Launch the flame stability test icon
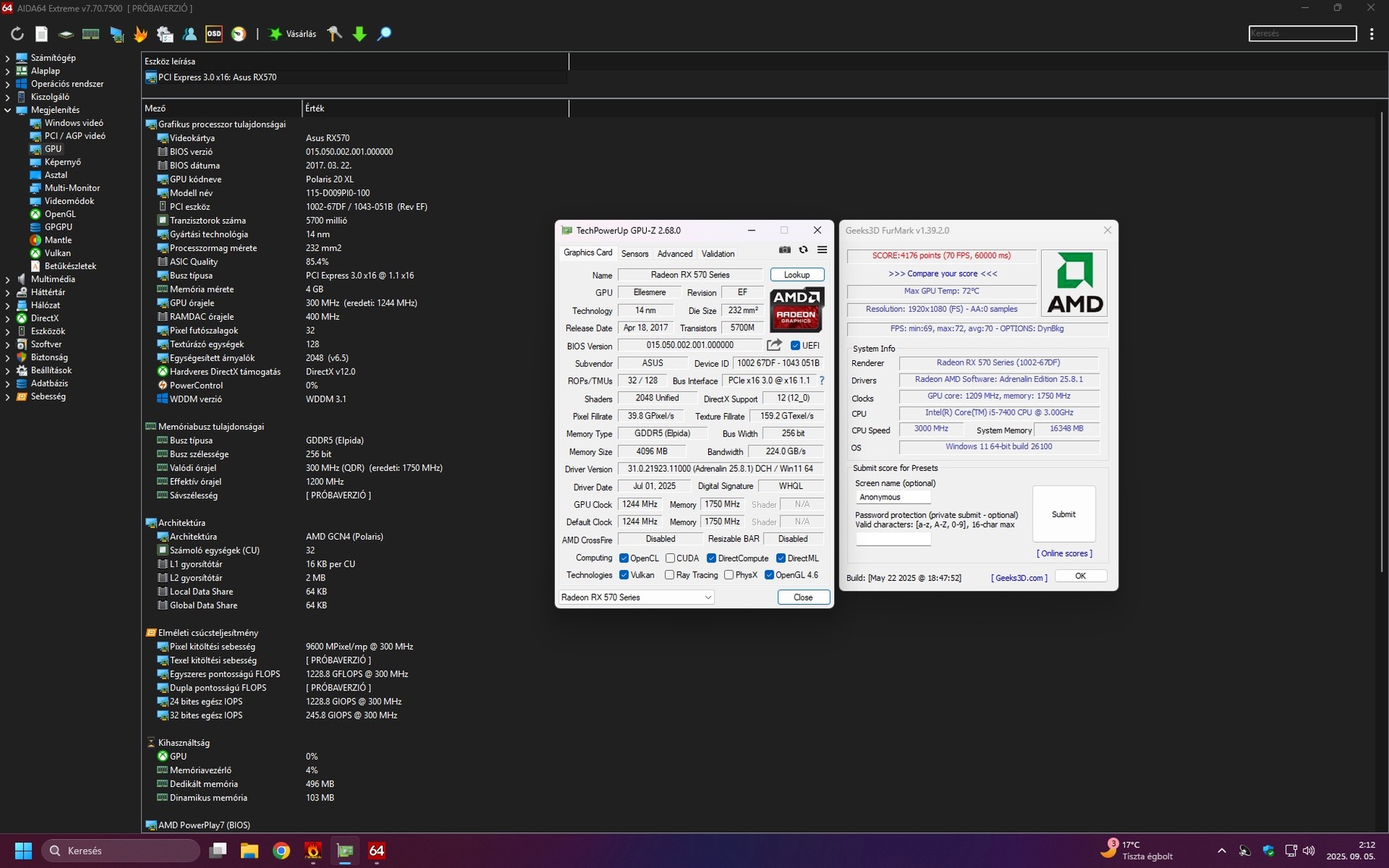The image size is (1389, 868). [x=140, y=34]
